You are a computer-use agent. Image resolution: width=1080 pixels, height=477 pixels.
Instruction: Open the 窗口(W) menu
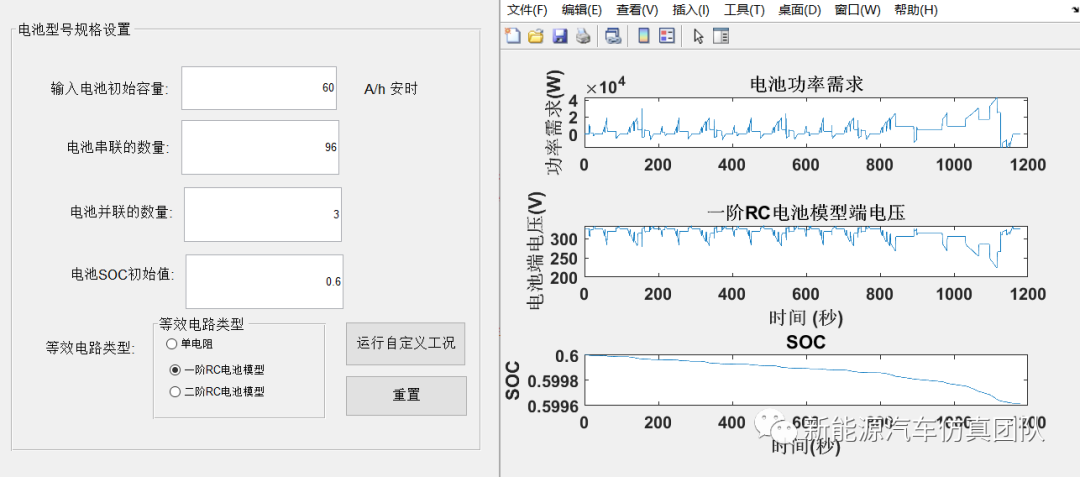(858, 10)
